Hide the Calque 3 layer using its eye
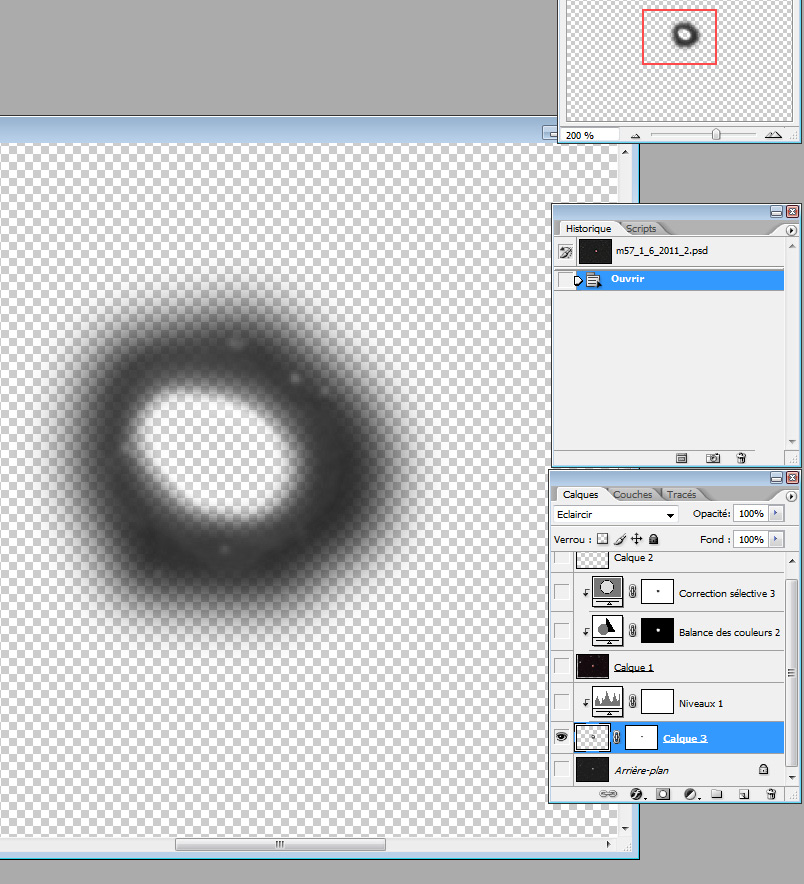The height and width of the screenshot is (884, 804). (x=562, y=737)
